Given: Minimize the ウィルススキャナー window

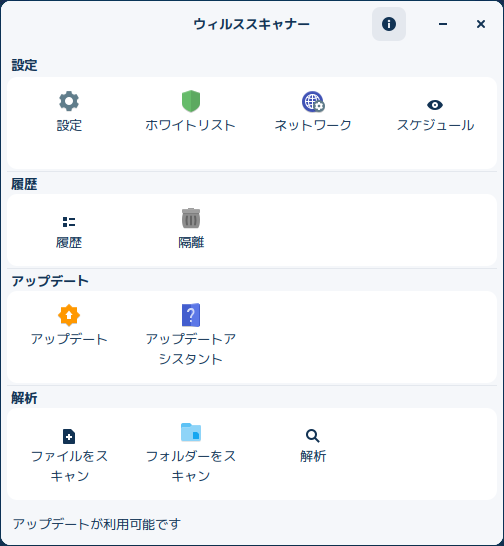Looking at the screenshot, I should pos(443,24).
